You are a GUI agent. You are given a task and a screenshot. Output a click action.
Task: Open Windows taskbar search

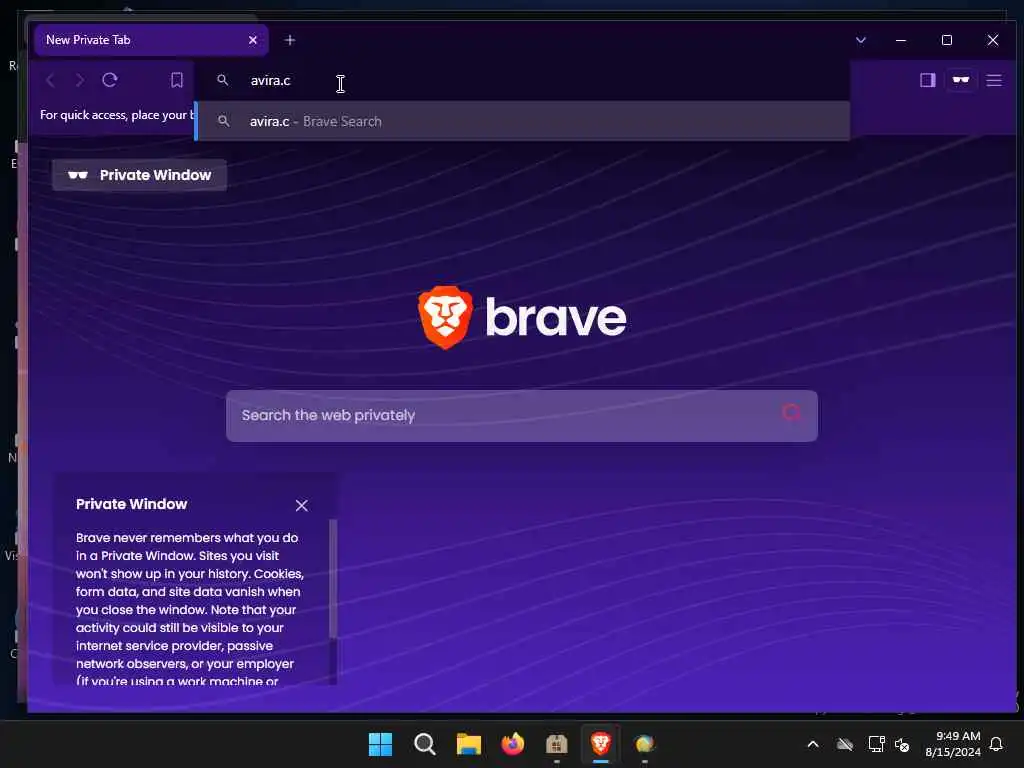[x=424, y=744]
